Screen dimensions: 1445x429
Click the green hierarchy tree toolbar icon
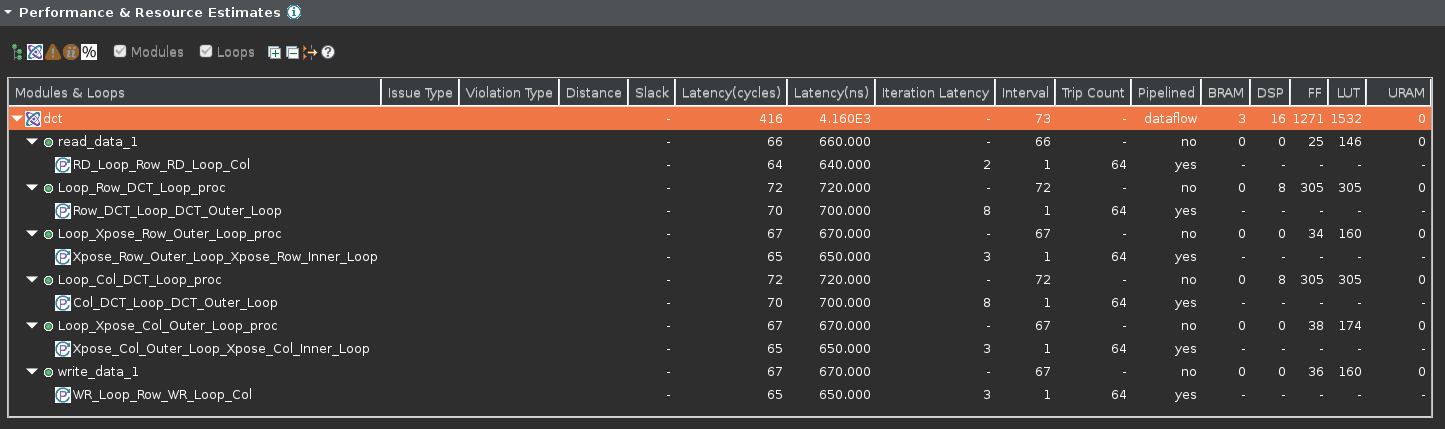pos(16,52)
